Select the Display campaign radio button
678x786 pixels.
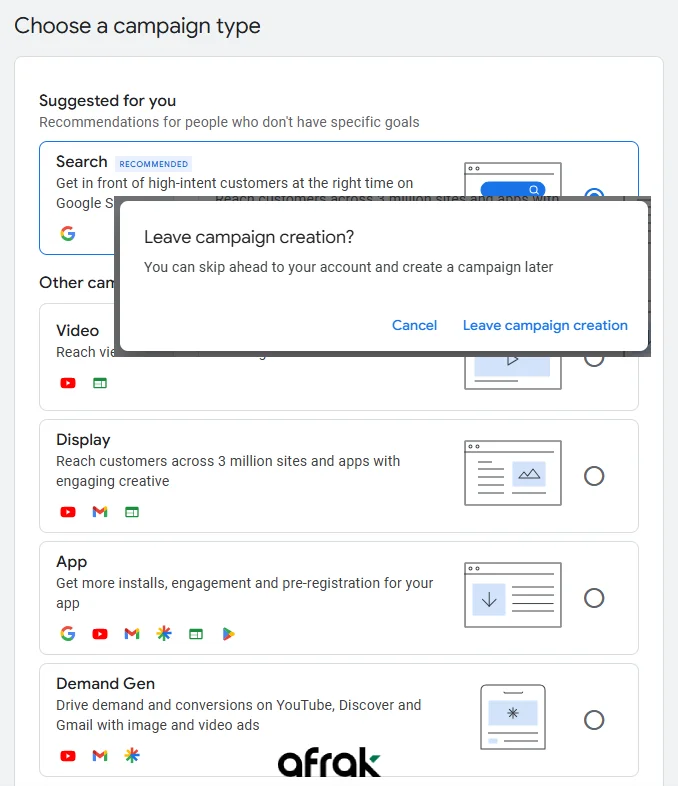coord(594,476)
